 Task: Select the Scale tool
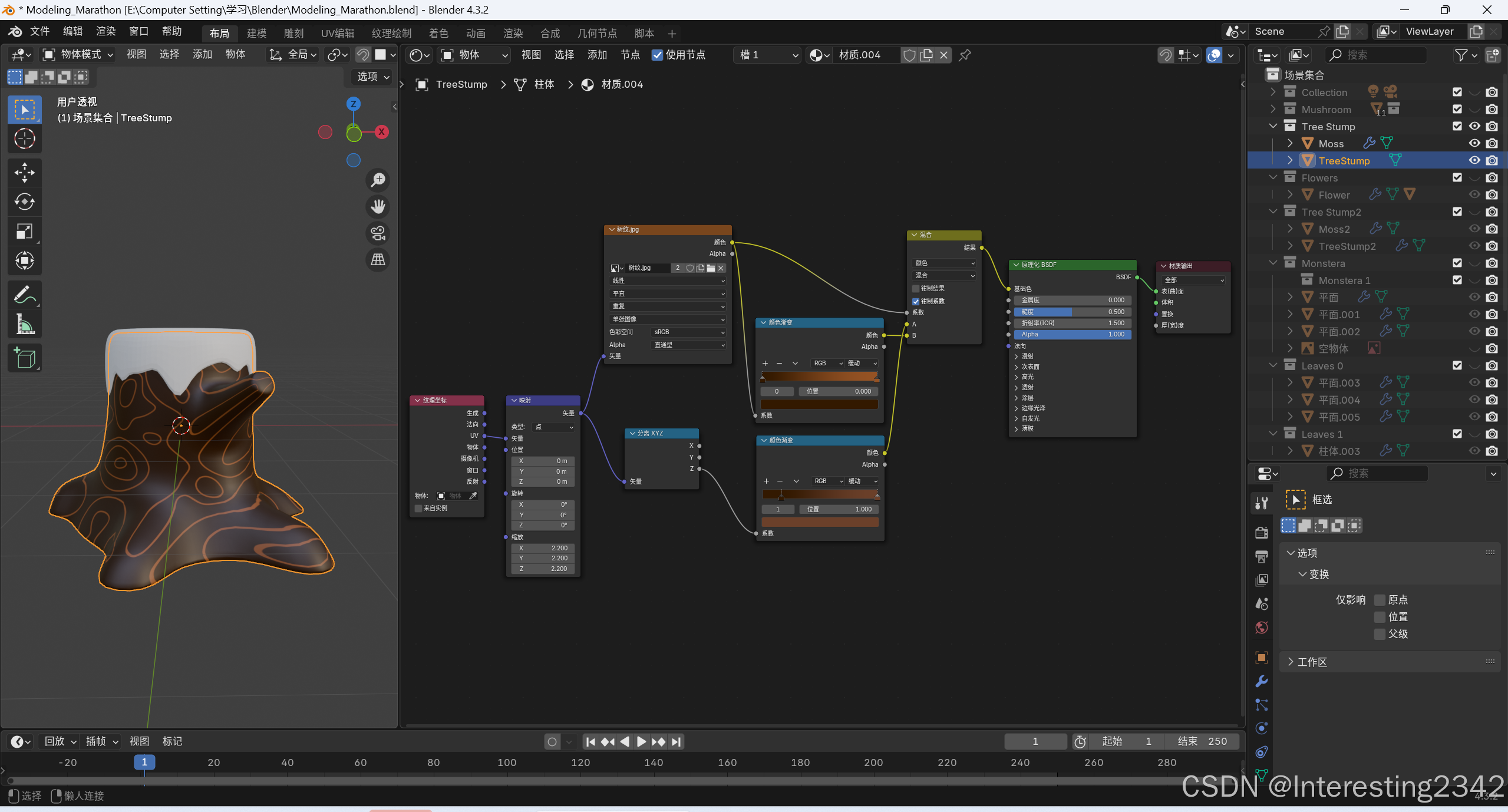[24, 232]
